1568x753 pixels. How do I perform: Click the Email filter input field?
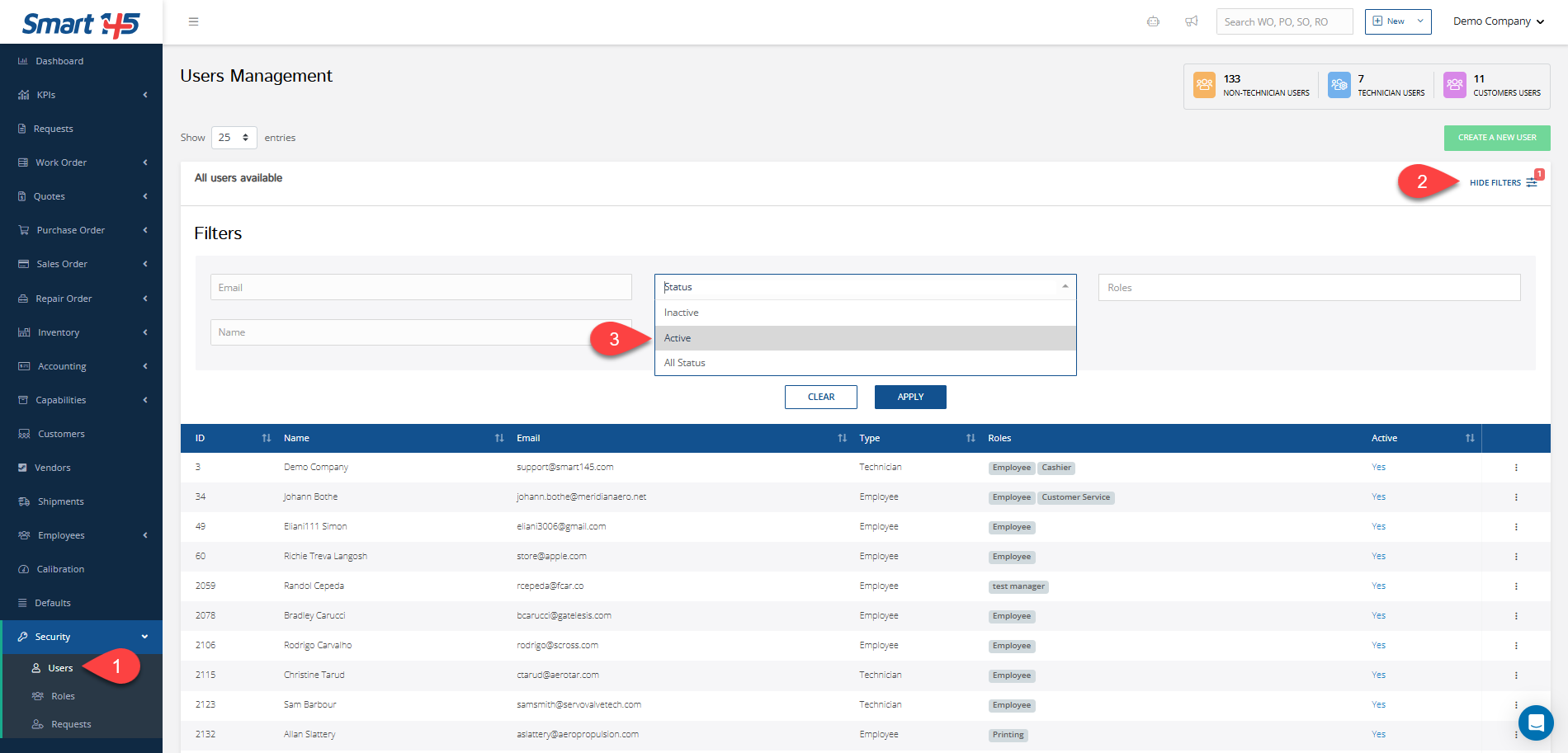421,288
